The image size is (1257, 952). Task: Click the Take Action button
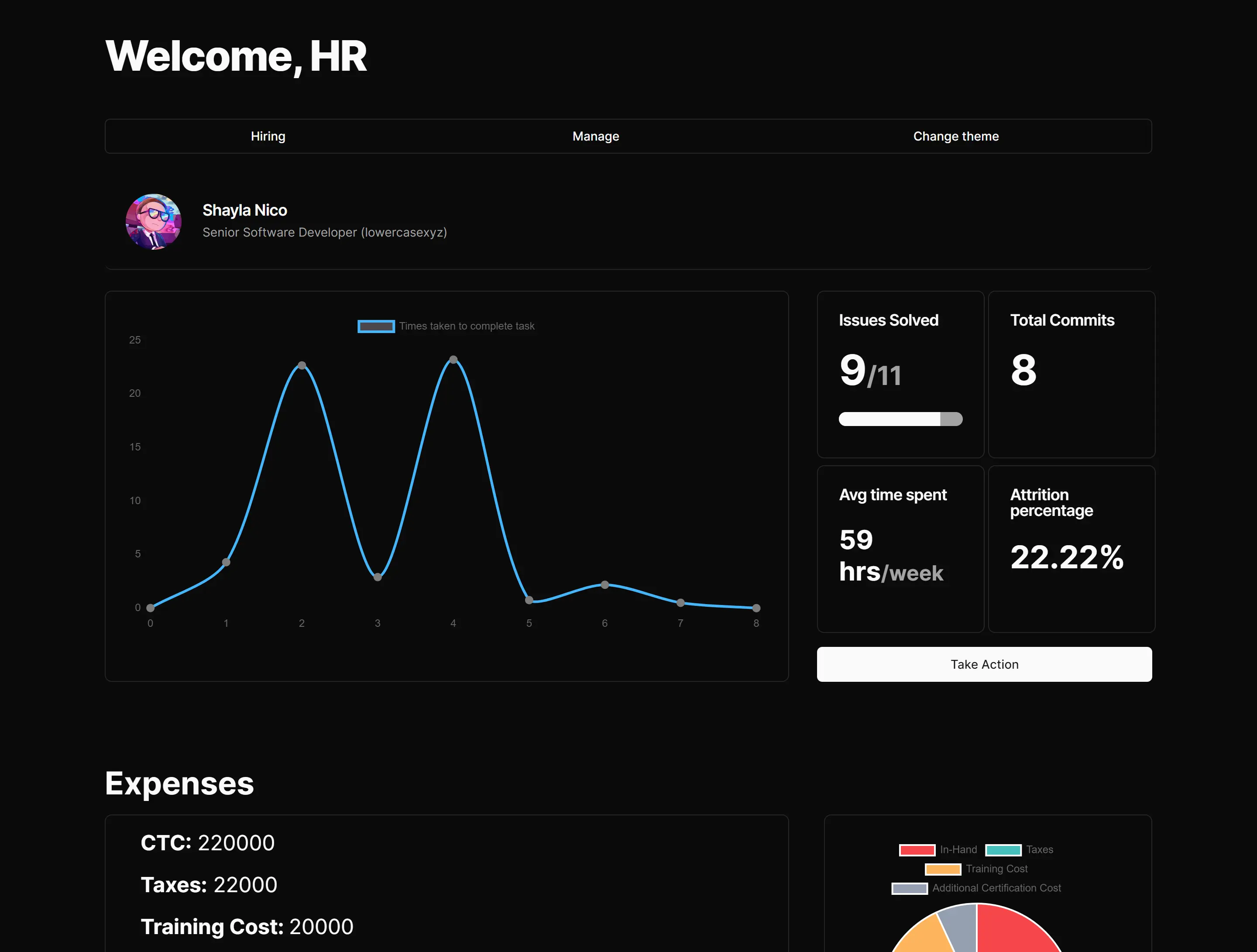984,664
